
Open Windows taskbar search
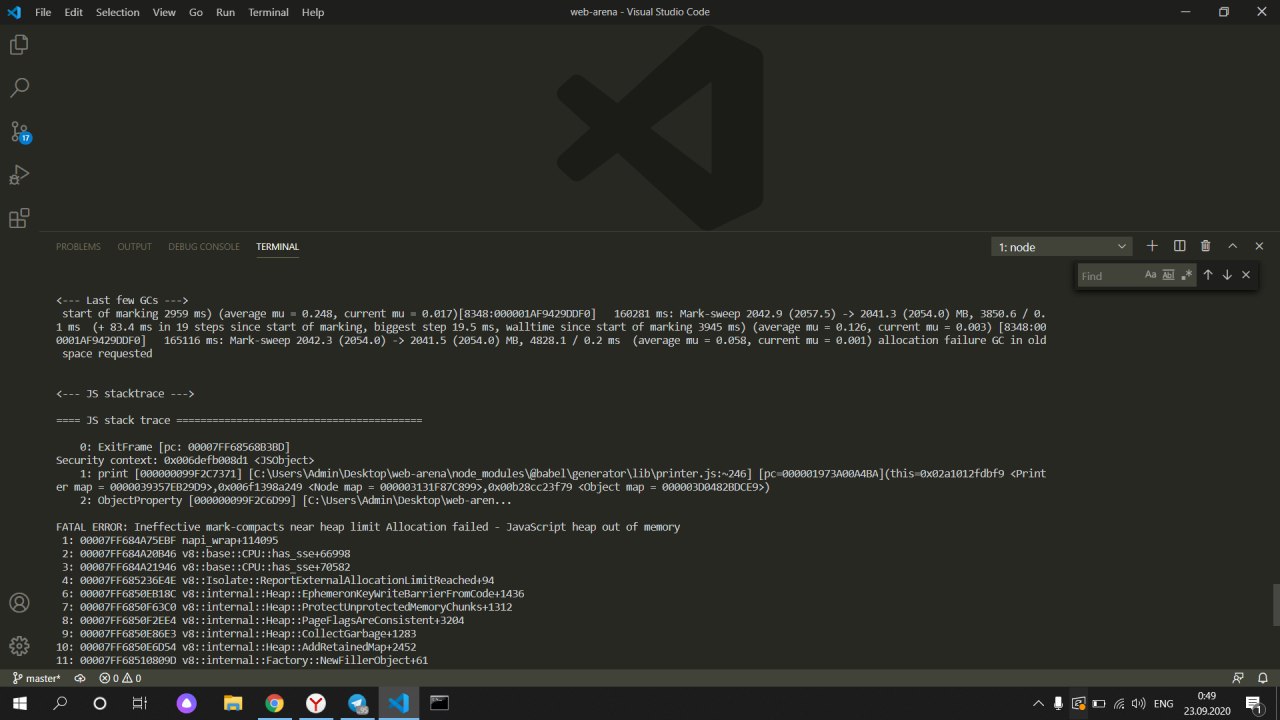[59, 703]
